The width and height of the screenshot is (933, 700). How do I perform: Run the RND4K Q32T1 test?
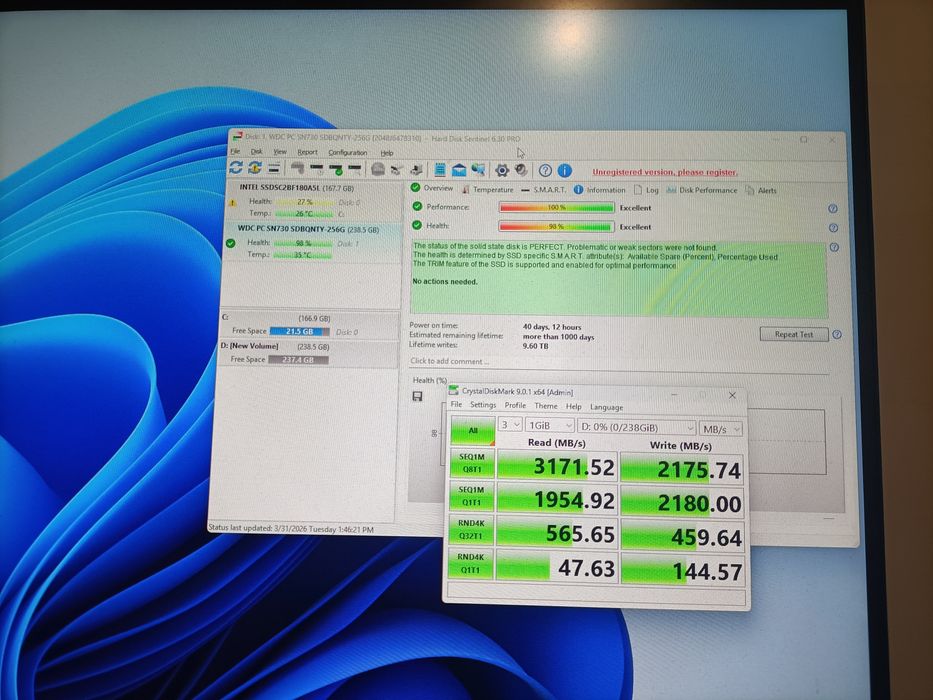coord(471,530)
